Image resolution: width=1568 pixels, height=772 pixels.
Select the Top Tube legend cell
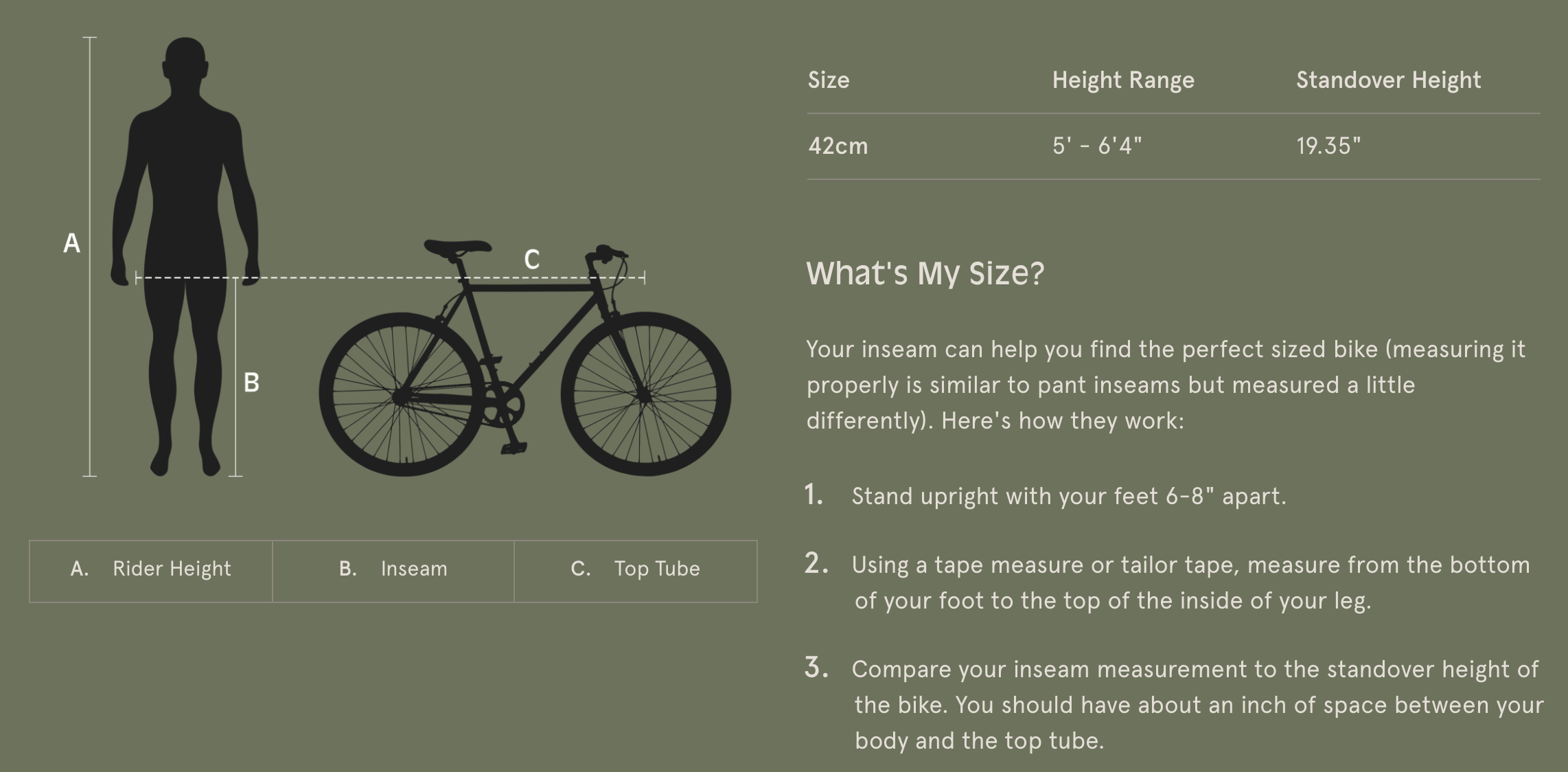point(636,570)
